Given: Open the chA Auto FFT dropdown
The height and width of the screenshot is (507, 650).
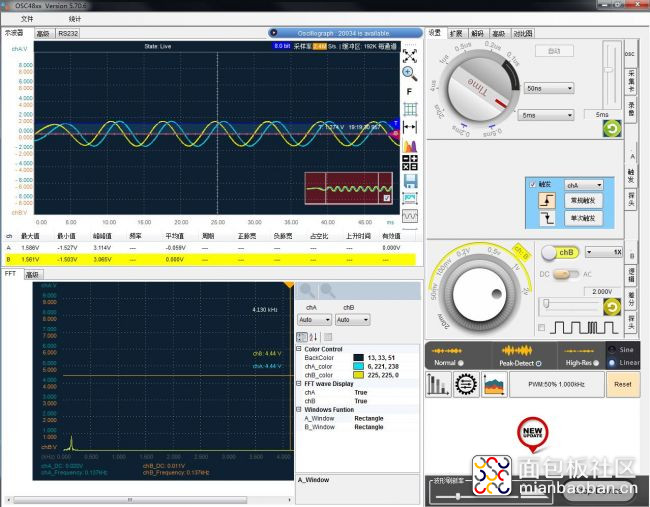Looking at the screenshot, I should (x=314, y=320).
